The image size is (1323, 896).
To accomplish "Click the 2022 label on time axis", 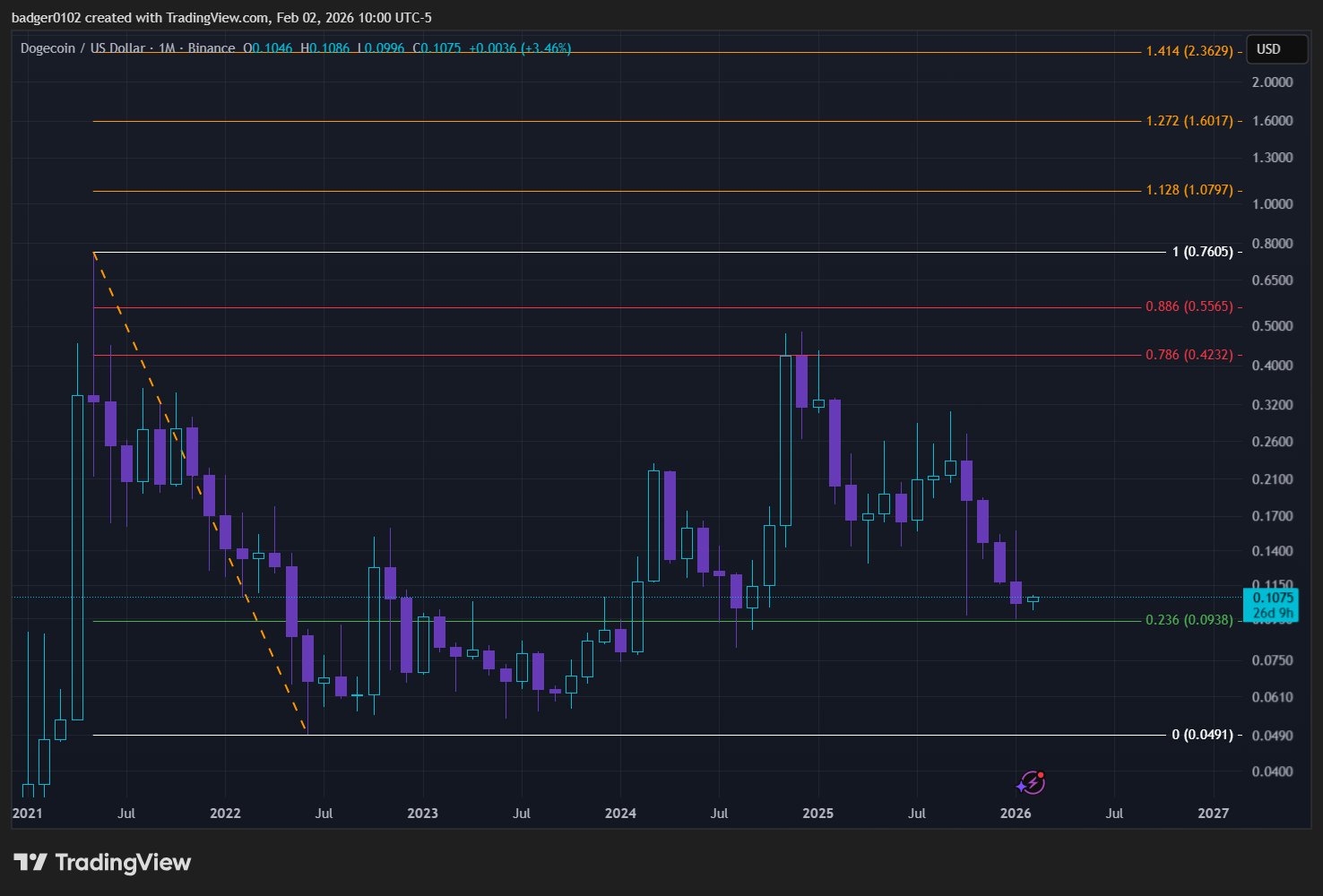I will tap(225, 814).
